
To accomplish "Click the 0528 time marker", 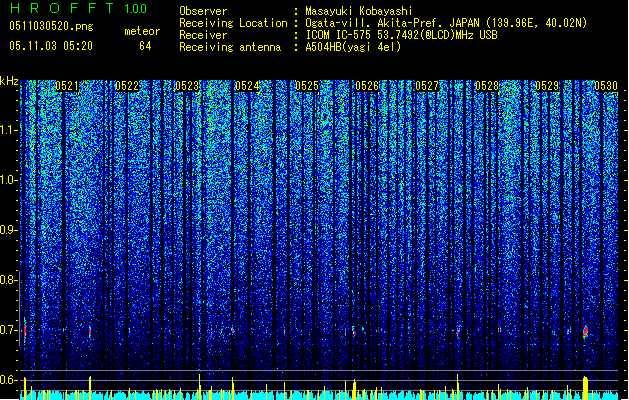I will (487, 86).
